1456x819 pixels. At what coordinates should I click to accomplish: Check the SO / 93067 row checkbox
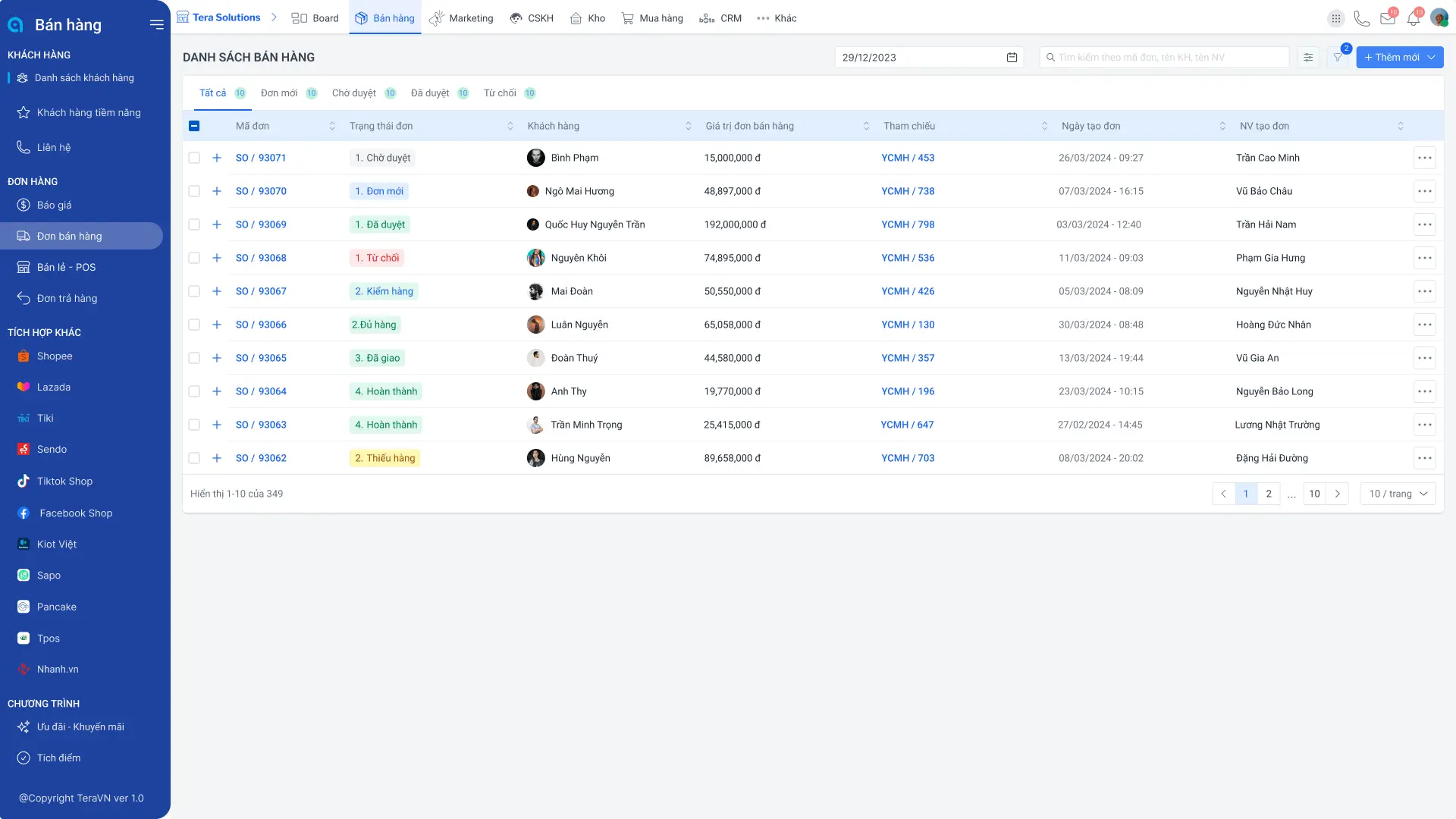(x=194, y=291)
